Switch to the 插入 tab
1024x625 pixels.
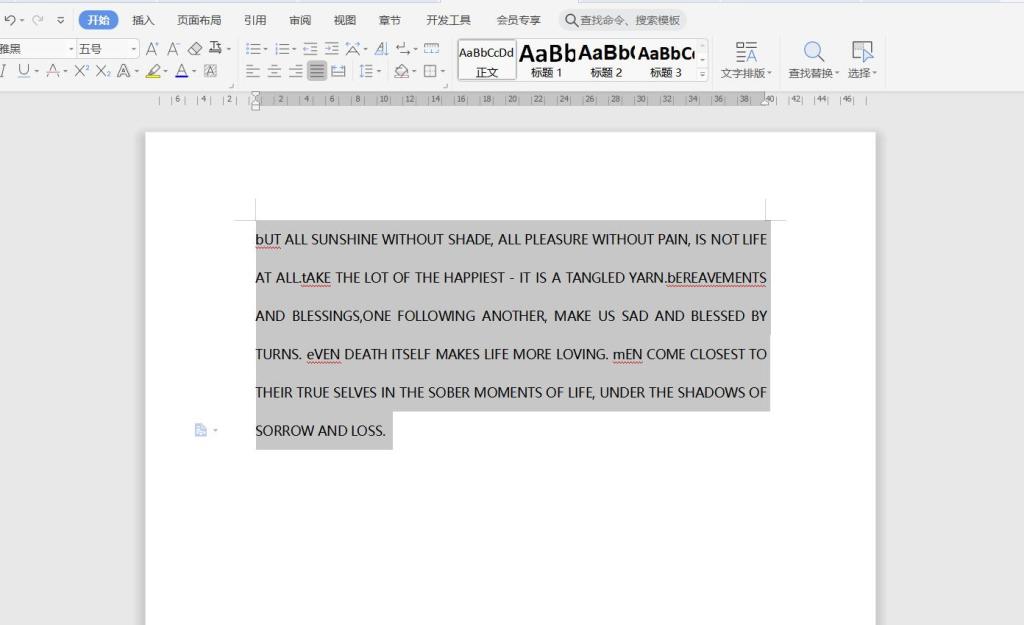pyautogui.click(x=144, y=20)
